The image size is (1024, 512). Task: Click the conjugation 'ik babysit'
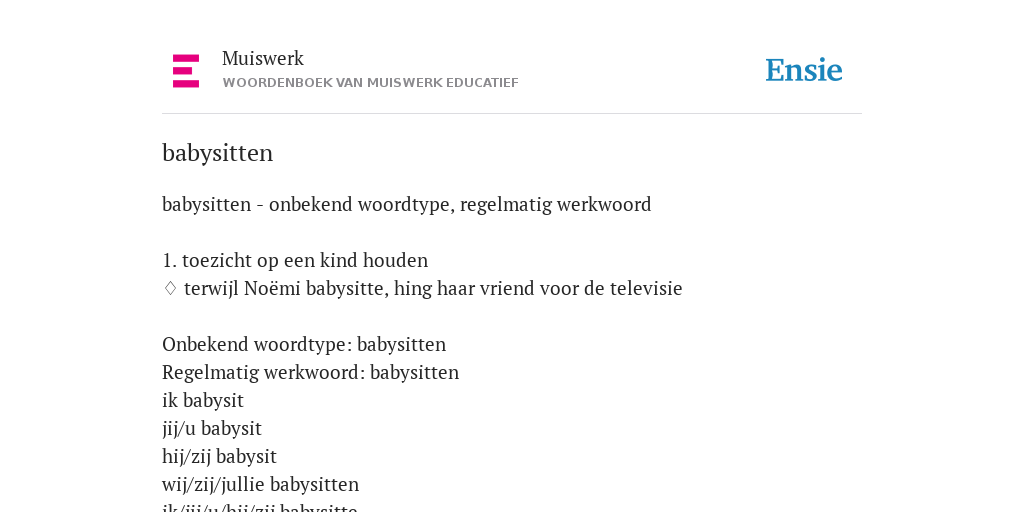click(202, 400)
